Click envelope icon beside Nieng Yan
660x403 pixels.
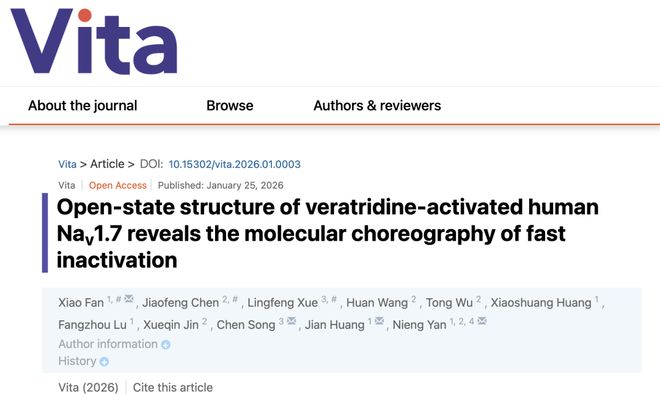482,321
